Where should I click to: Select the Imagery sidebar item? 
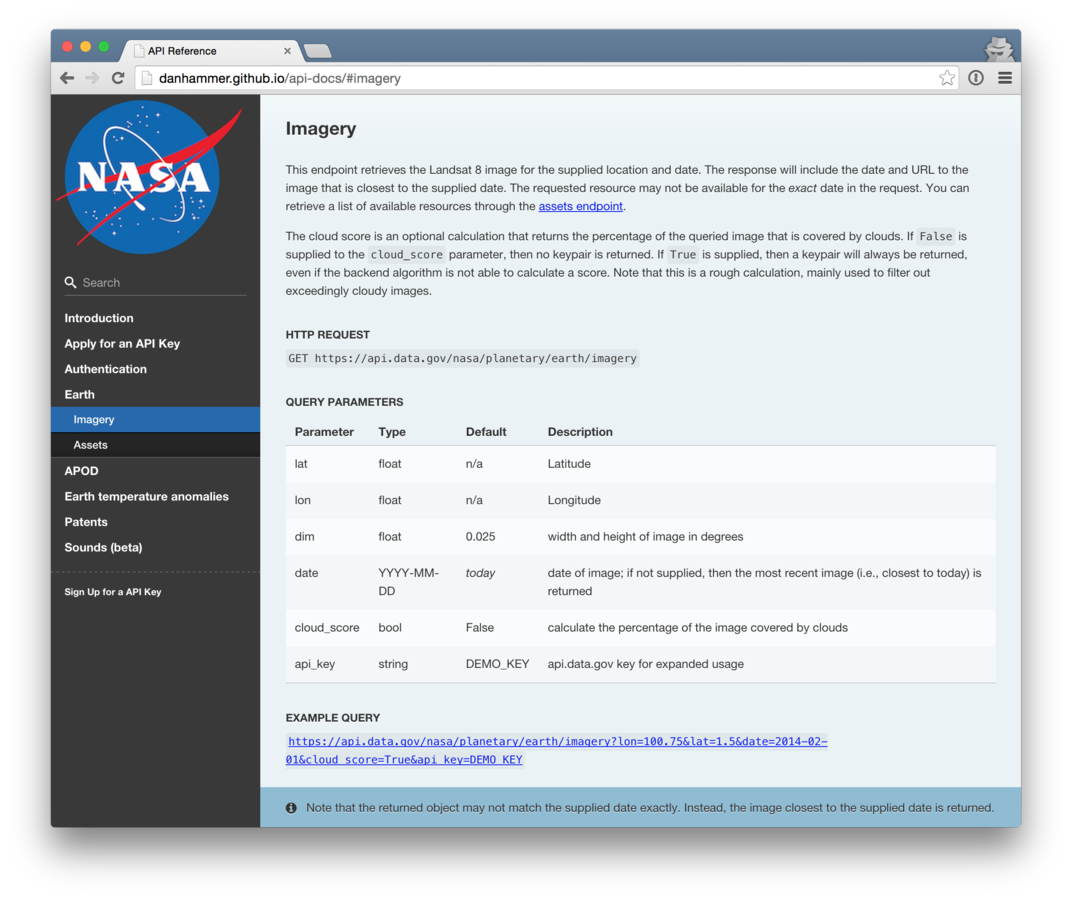click(x=155, y=419)
